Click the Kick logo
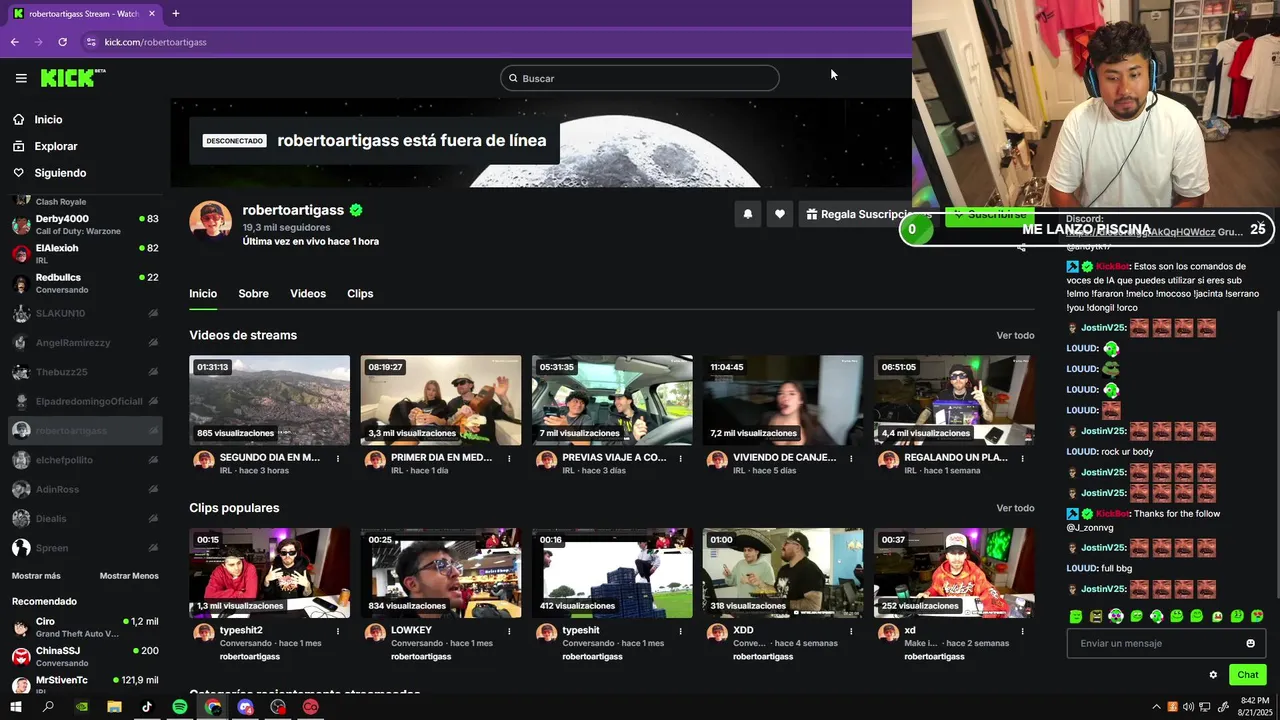This screenshot has width=1280, height=720. 72,78
